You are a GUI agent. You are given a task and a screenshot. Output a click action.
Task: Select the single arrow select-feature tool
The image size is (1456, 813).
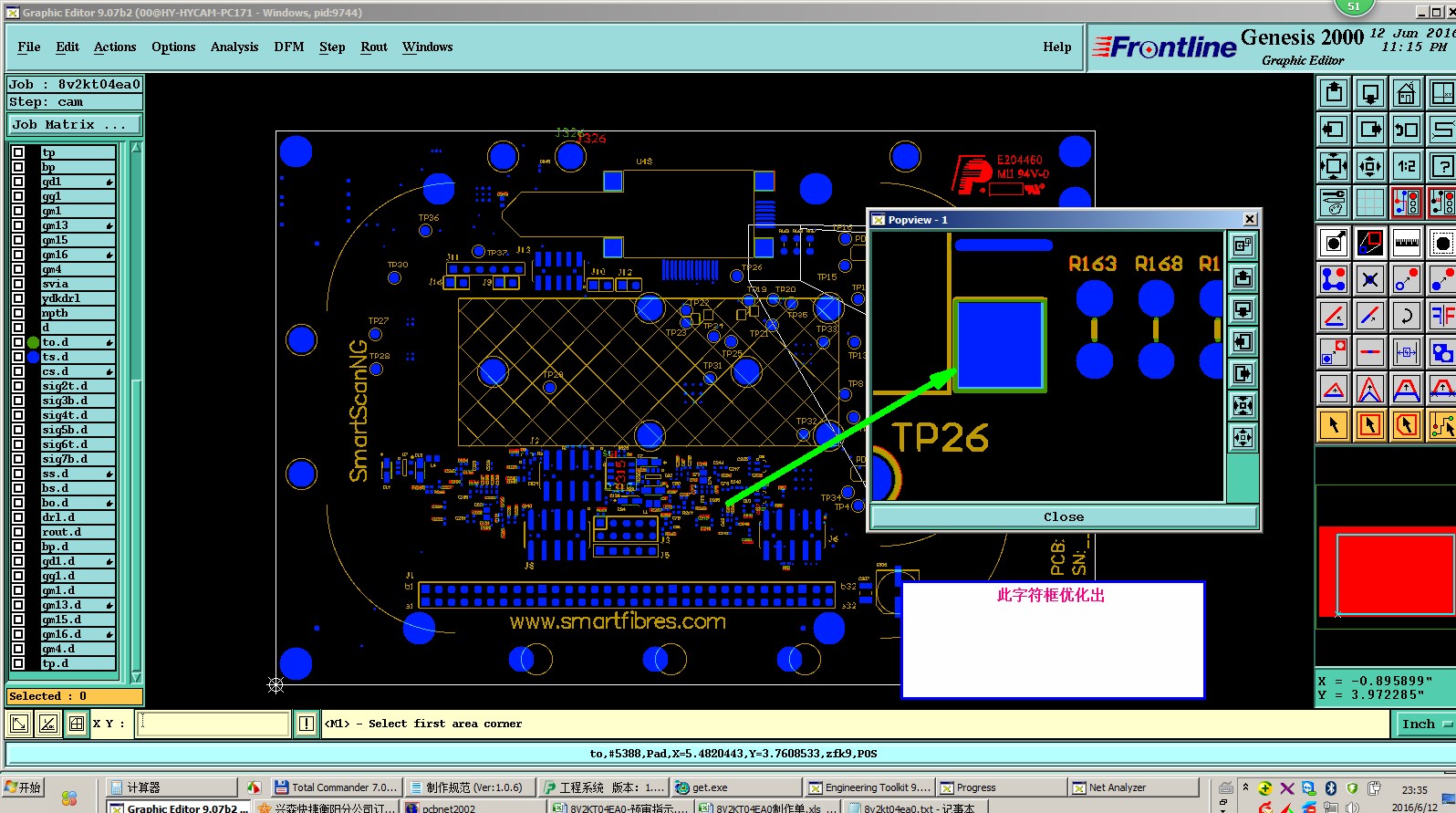click(x=1334, y=425)
